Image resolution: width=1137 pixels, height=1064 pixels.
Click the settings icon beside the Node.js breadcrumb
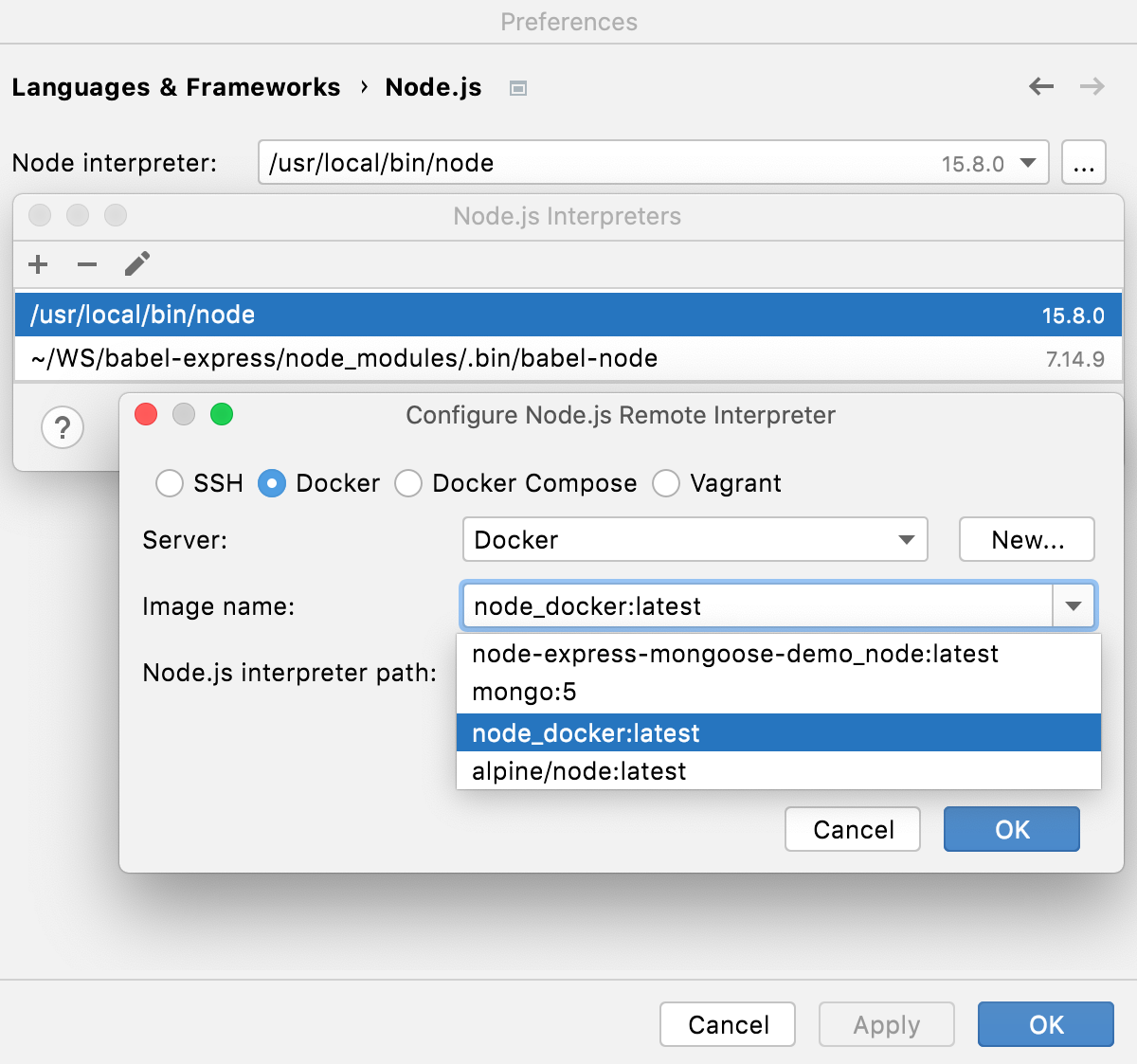point(517,87)
